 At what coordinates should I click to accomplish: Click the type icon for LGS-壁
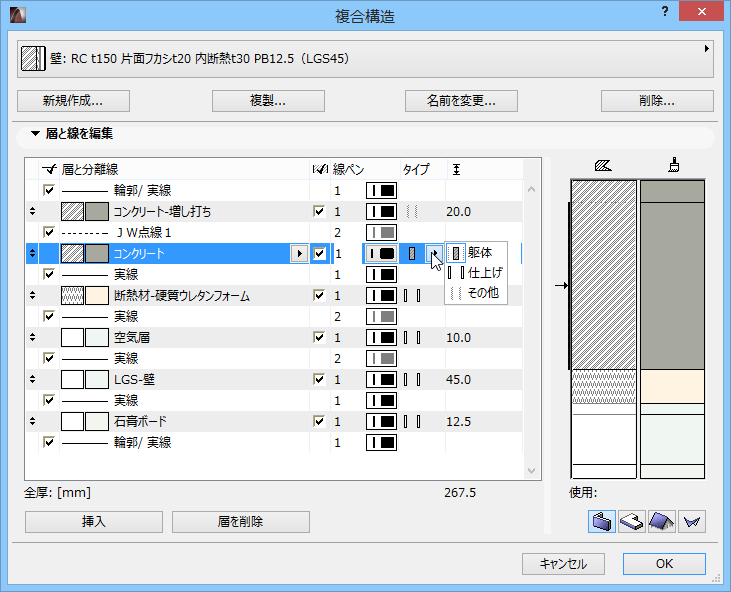coord(412,379)
